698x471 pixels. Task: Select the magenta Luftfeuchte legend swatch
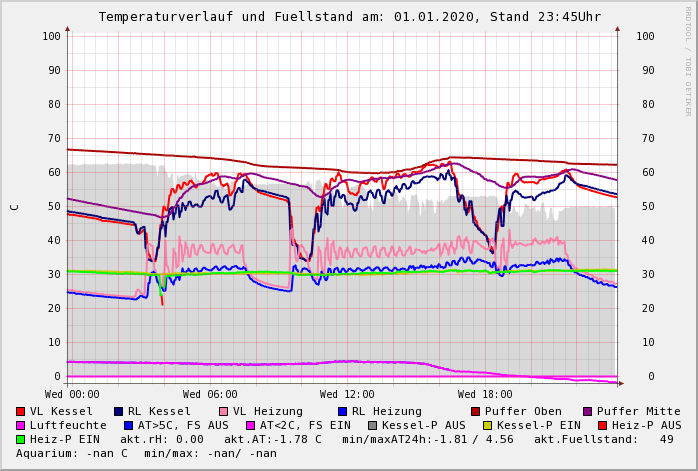pyautogui.click(x=21, y=425)
